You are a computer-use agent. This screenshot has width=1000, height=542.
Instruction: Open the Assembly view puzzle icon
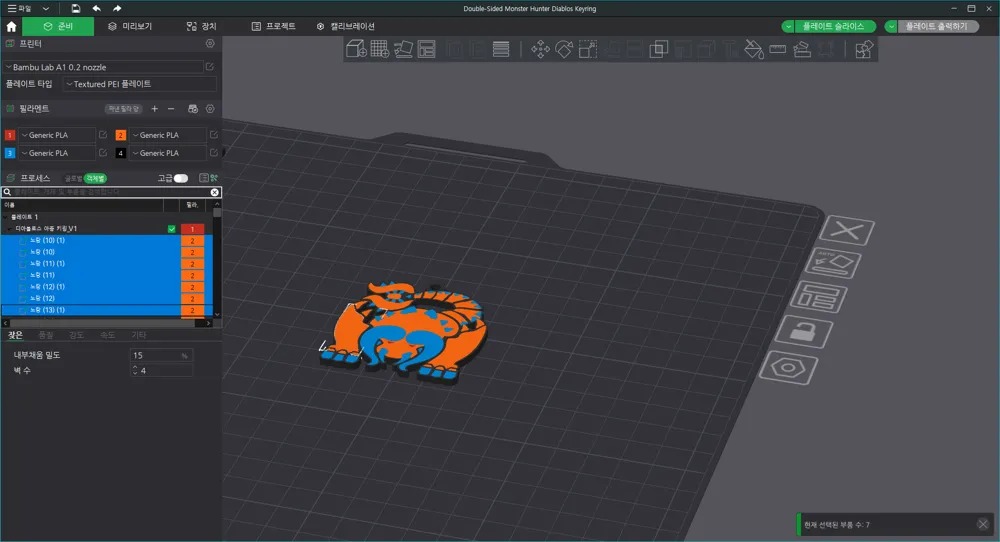pos(864,49)
